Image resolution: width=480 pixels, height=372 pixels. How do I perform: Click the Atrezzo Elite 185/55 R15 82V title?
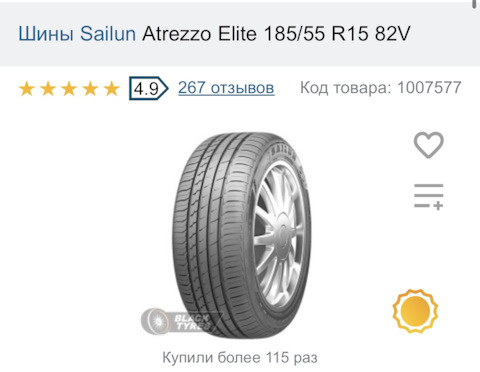(x=276, y=34)
